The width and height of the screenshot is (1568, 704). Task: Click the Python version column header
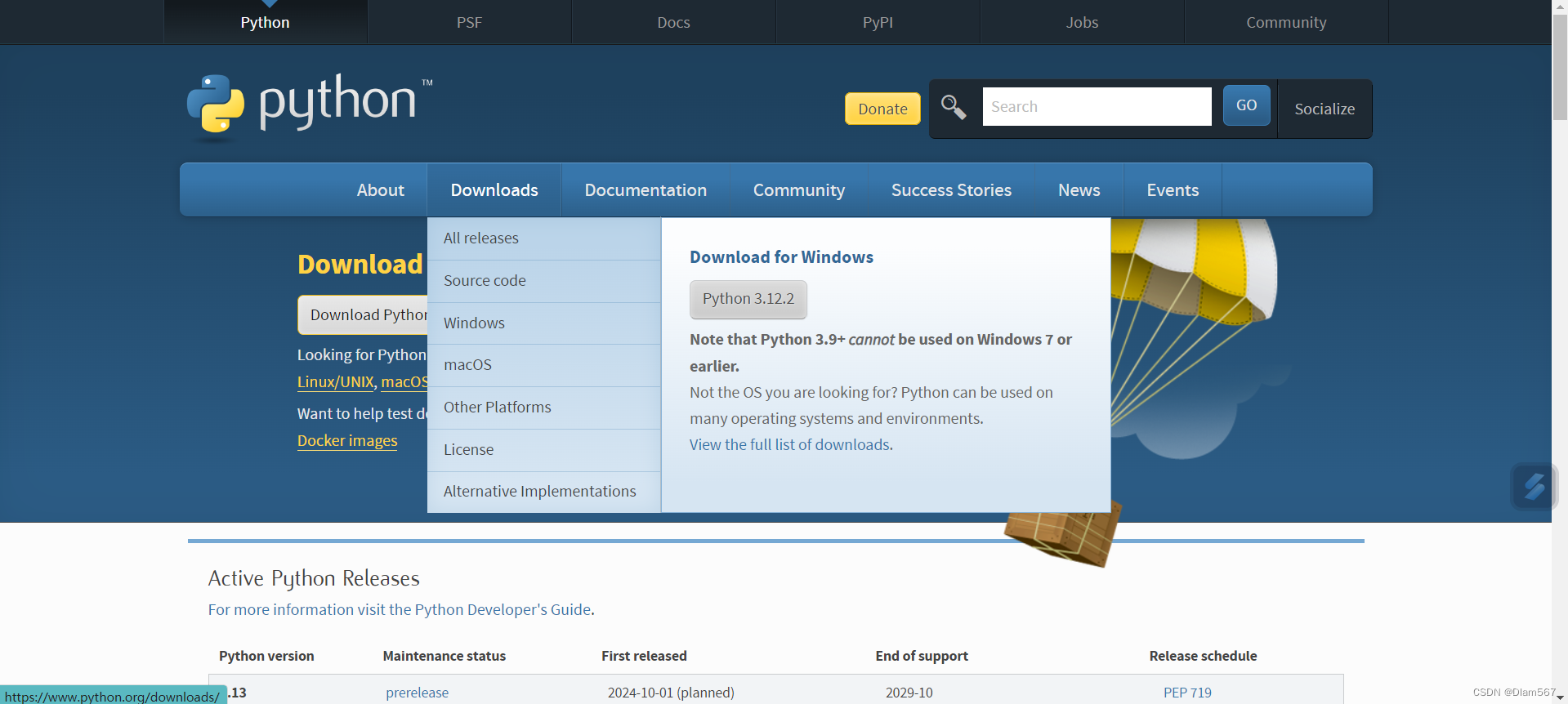[x=266, y=656]
